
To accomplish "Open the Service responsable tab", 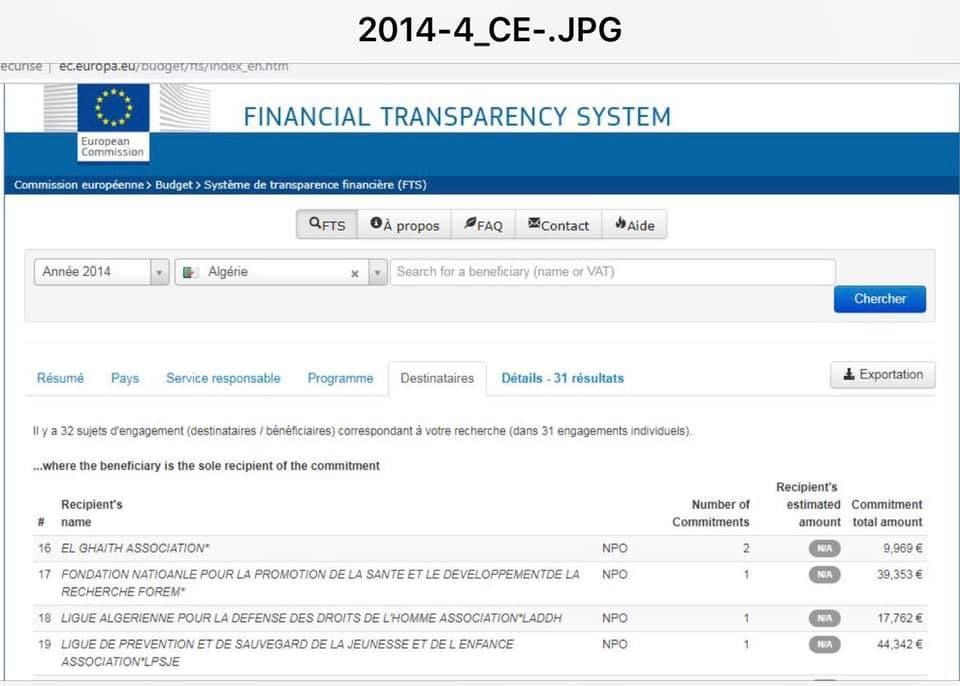I will pyautogui.click(x=223, y=378).
